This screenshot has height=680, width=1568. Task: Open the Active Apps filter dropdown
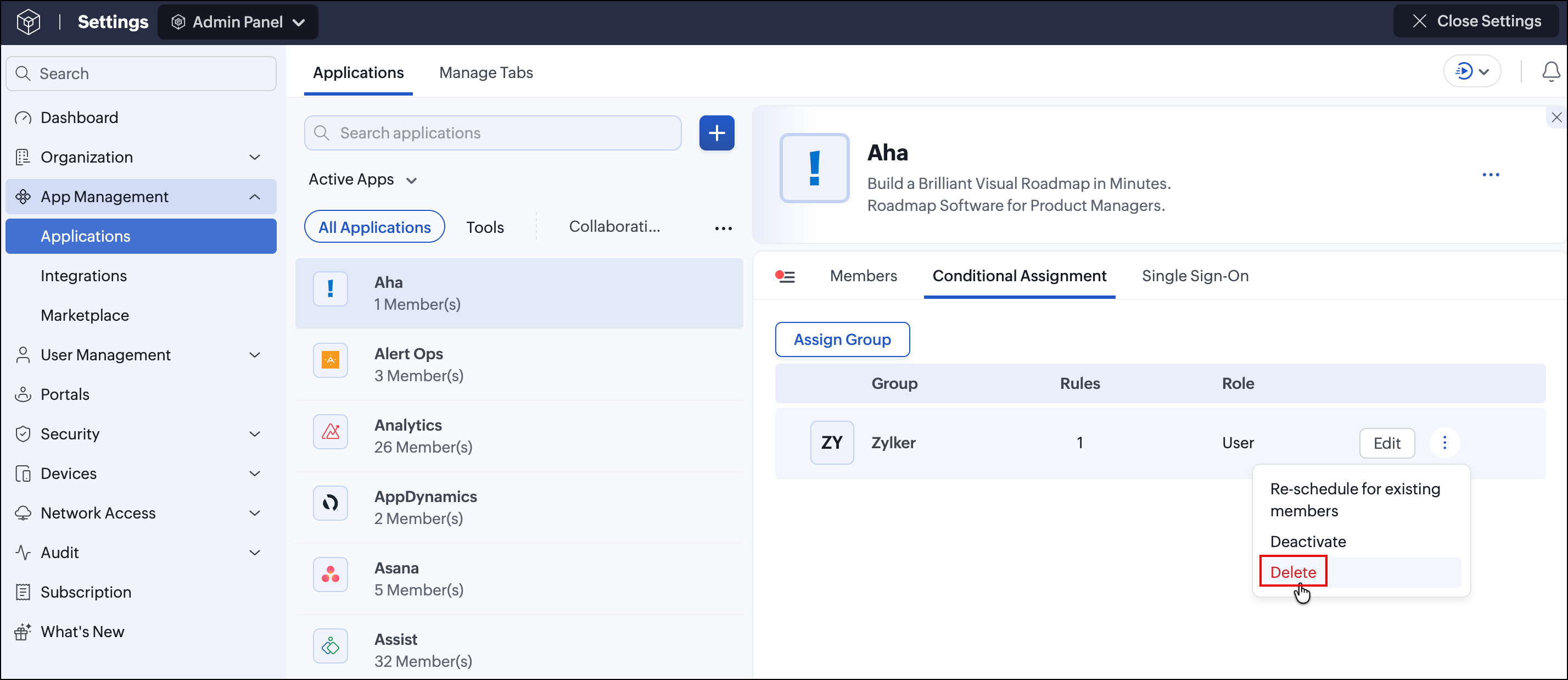click(363, 180)
